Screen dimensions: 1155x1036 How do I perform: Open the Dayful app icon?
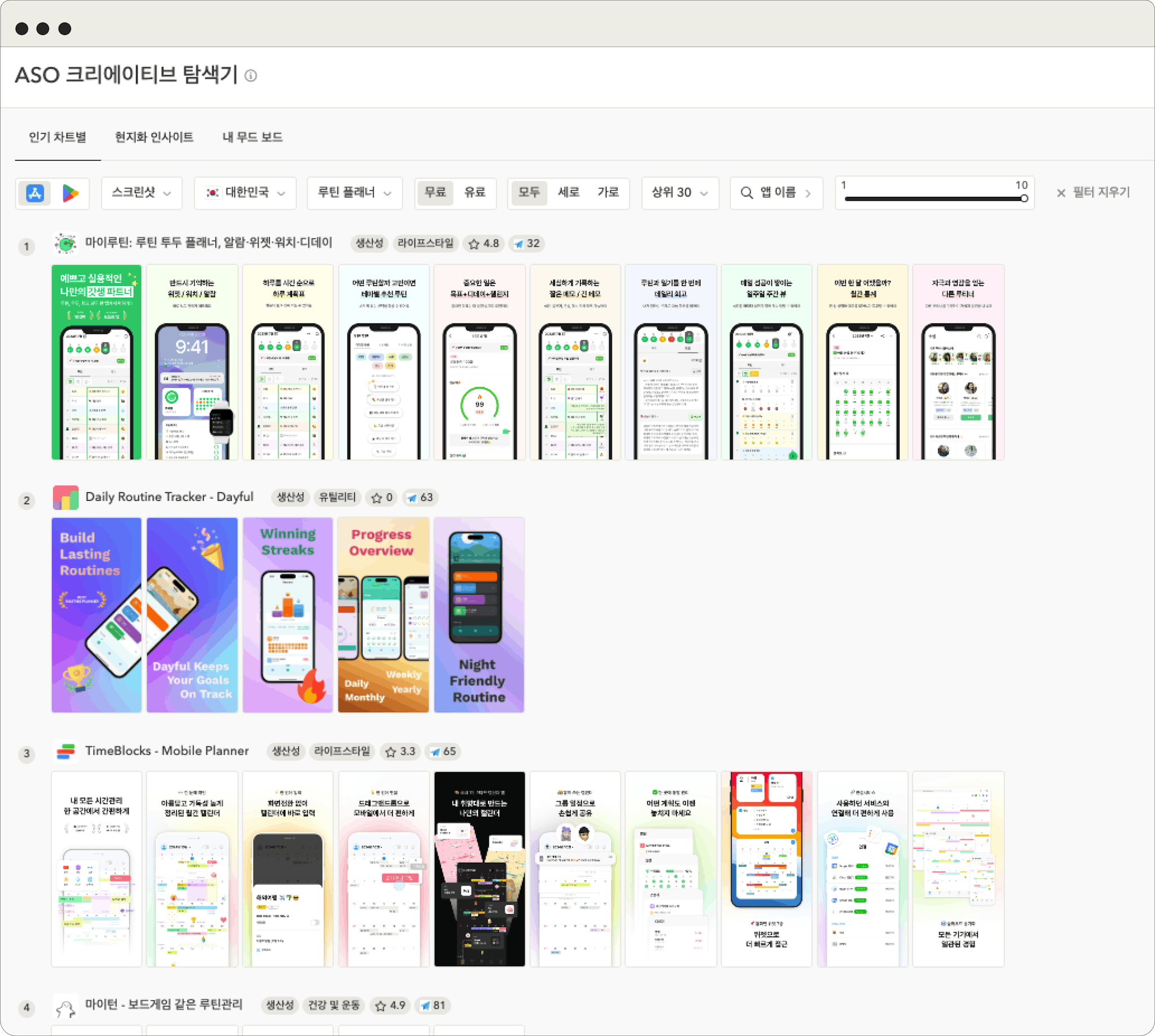pos(65,497)
